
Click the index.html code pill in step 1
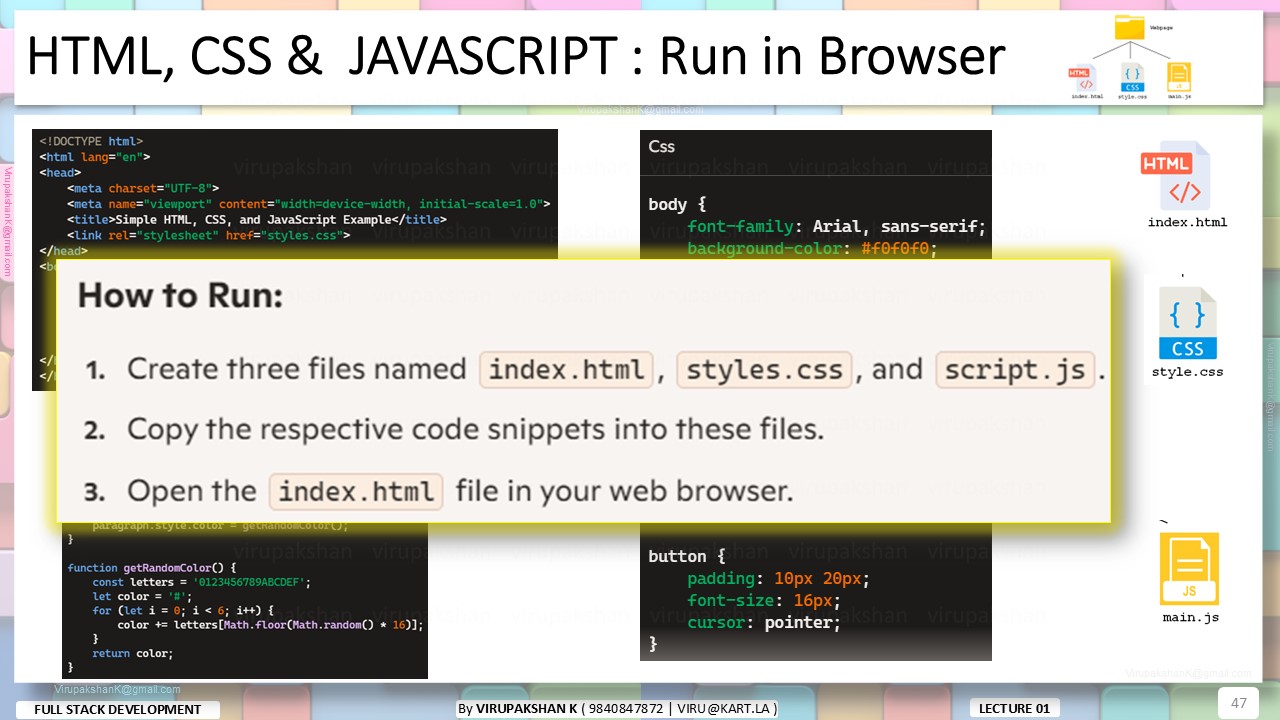pyautogui.click(x=566, y=370)
